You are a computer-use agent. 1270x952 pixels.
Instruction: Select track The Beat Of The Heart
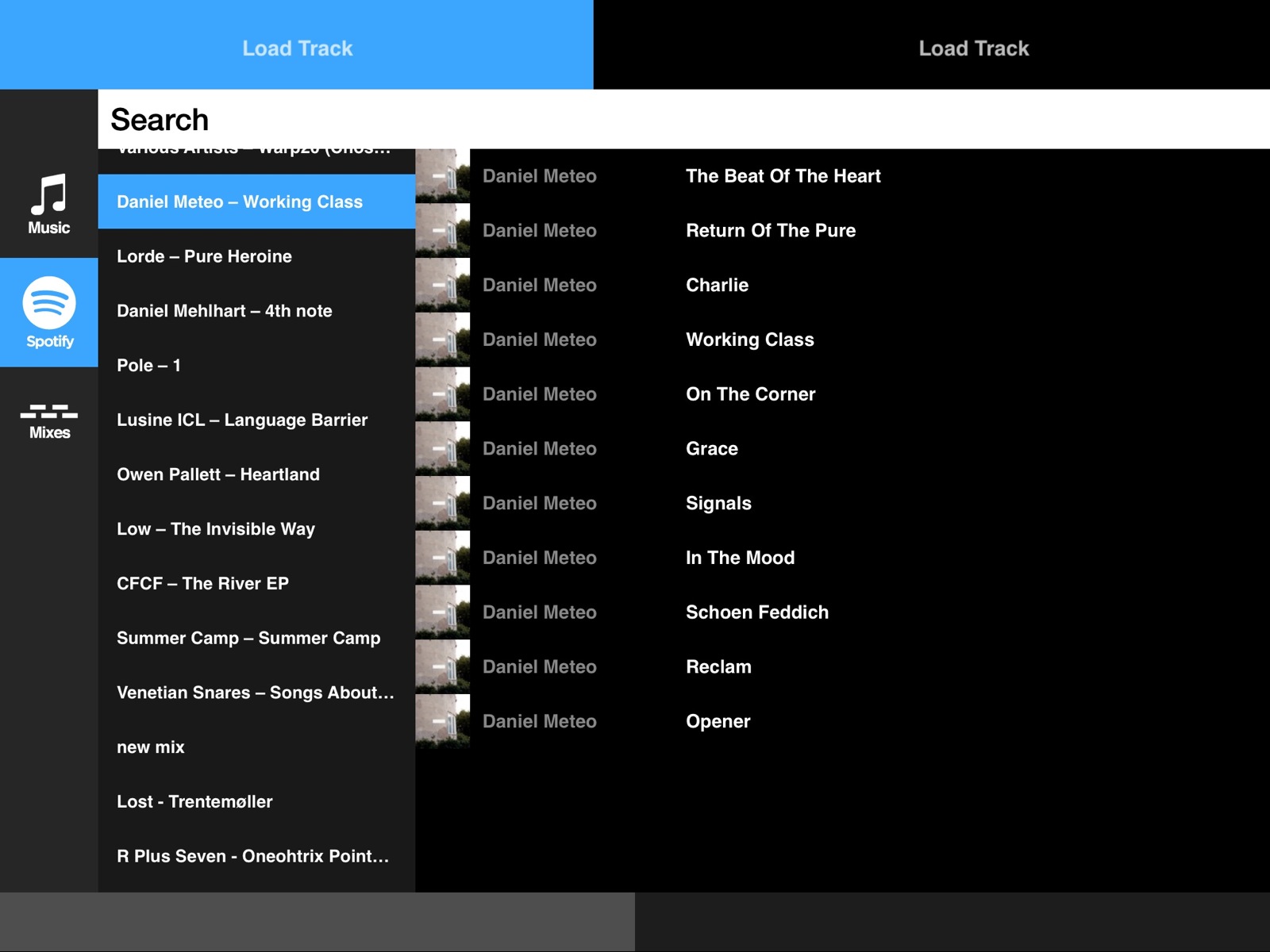coord(783,176)
